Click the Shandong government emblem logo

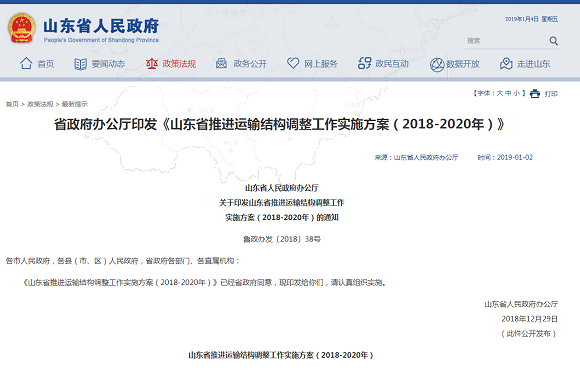coord(21,28)
